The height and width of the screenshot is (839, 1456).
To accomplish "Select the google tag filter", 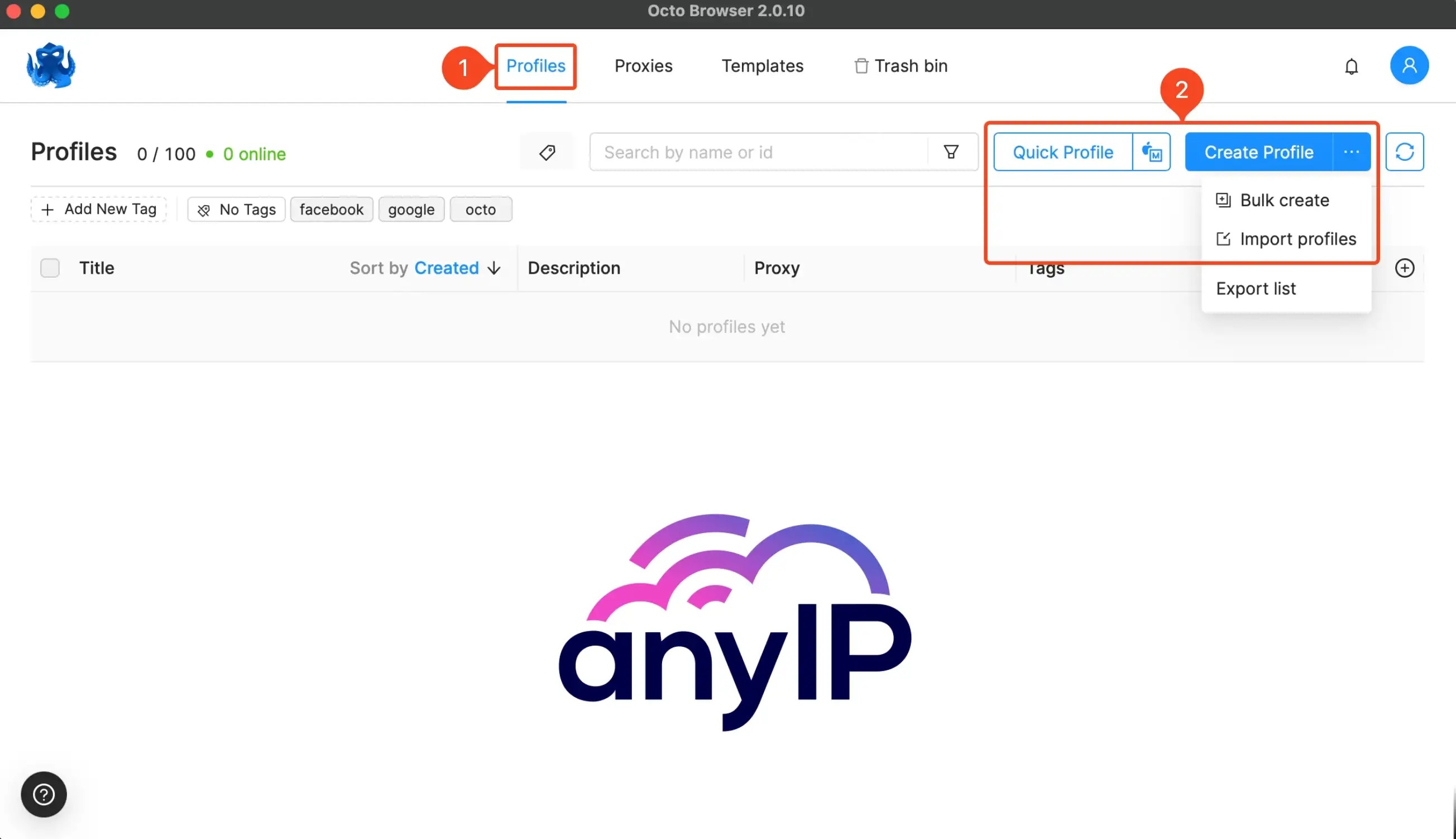I will pyautogui.click(x=410, y=209).
